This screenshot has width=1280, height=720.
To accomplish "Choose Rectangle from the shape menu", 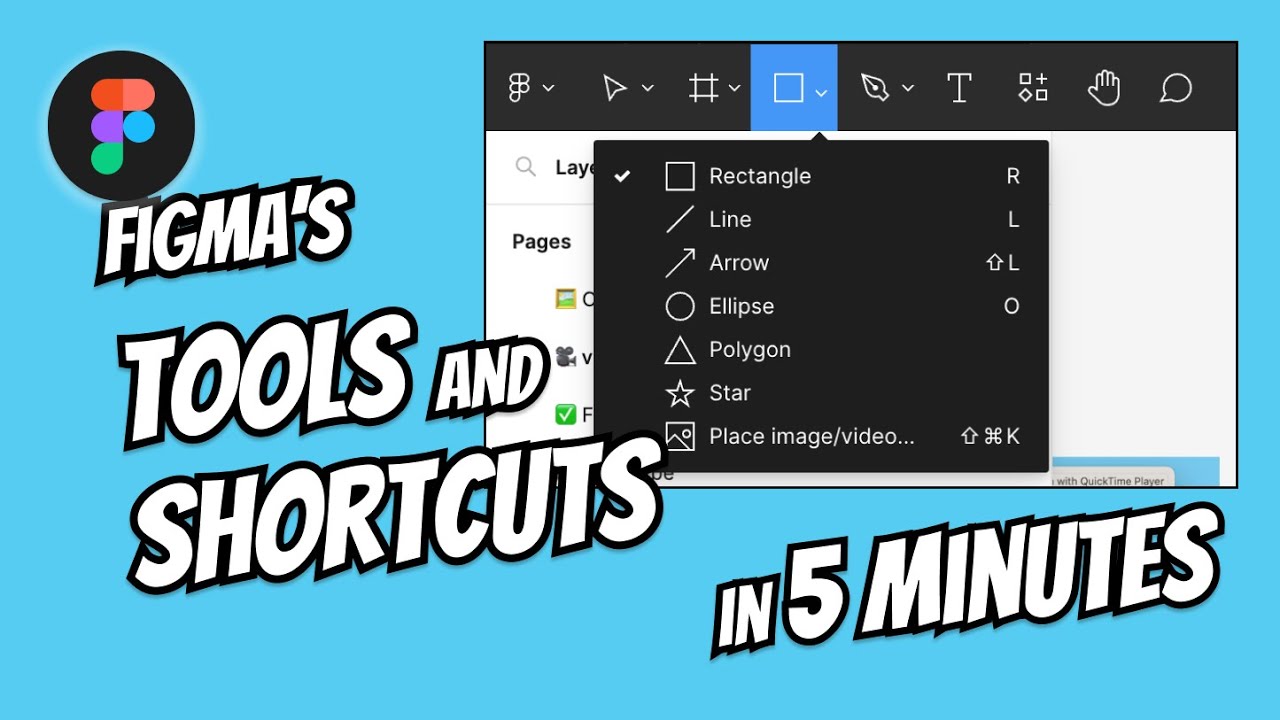I will (x=821, y=176).
